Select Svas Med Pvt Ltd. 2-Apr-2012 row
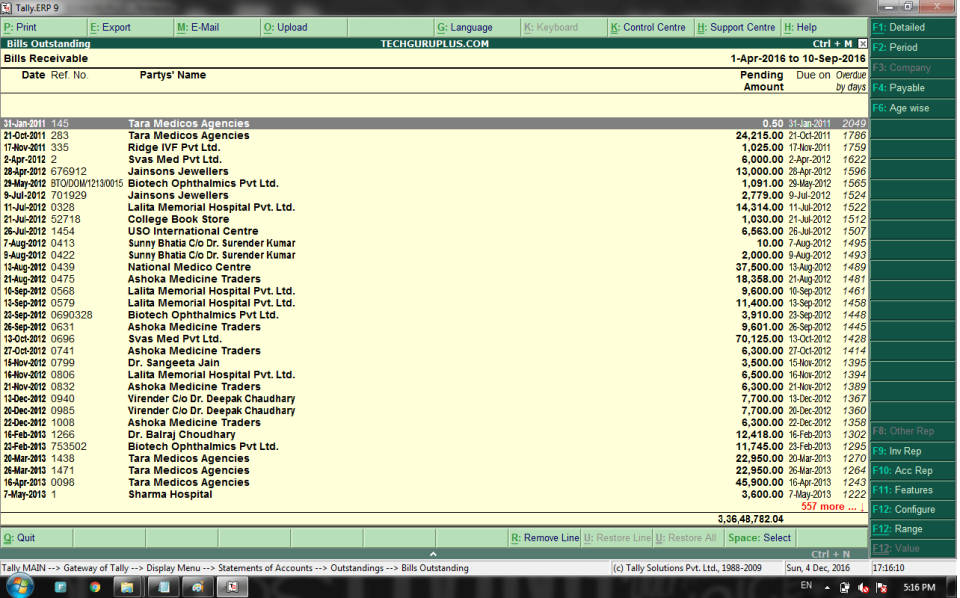This screenshot has height=598, width=960. [434, 160]
